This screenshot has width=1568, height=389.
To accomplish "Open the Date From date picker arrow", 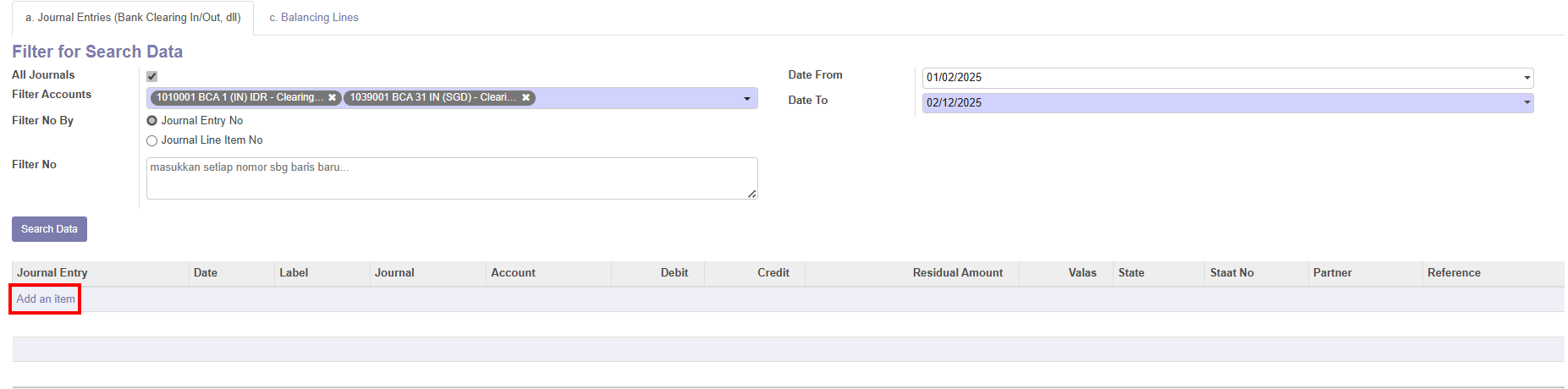I will [x=1527, y=78].
